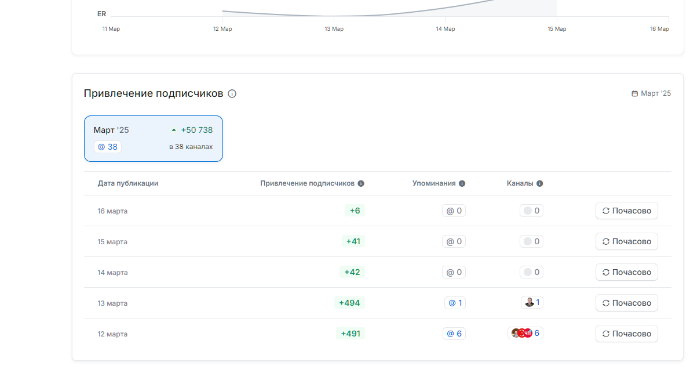This screenshot has width=690, height=391.
Task: Click mentions badge @ 0 for 16 марта
Action: tap(454, 211)
